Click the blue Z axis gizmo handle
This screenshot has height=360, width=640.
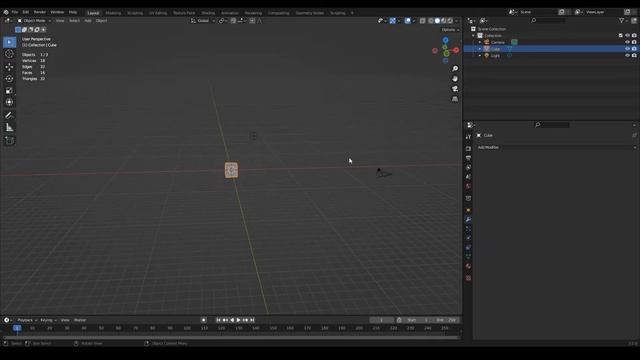coord(445,40)
